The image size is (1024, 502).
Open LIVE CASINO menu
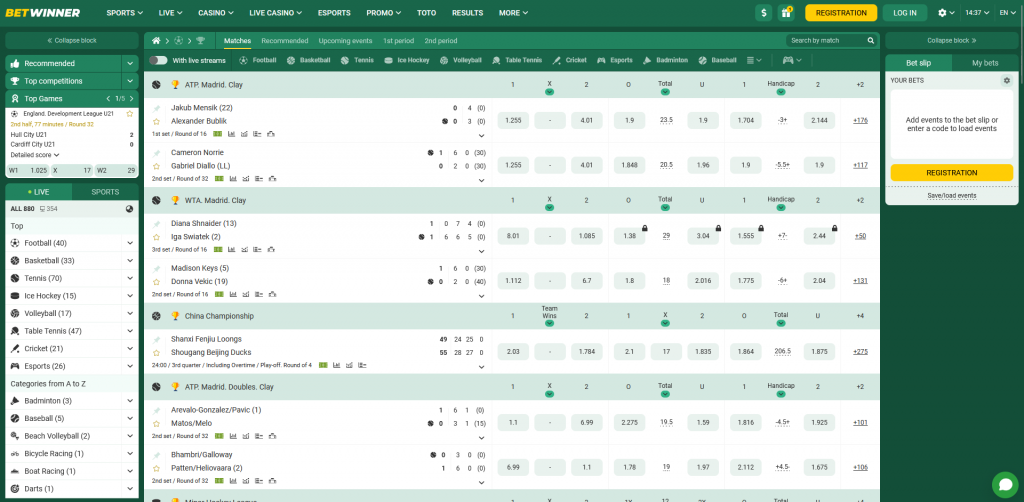coord(276,12)
